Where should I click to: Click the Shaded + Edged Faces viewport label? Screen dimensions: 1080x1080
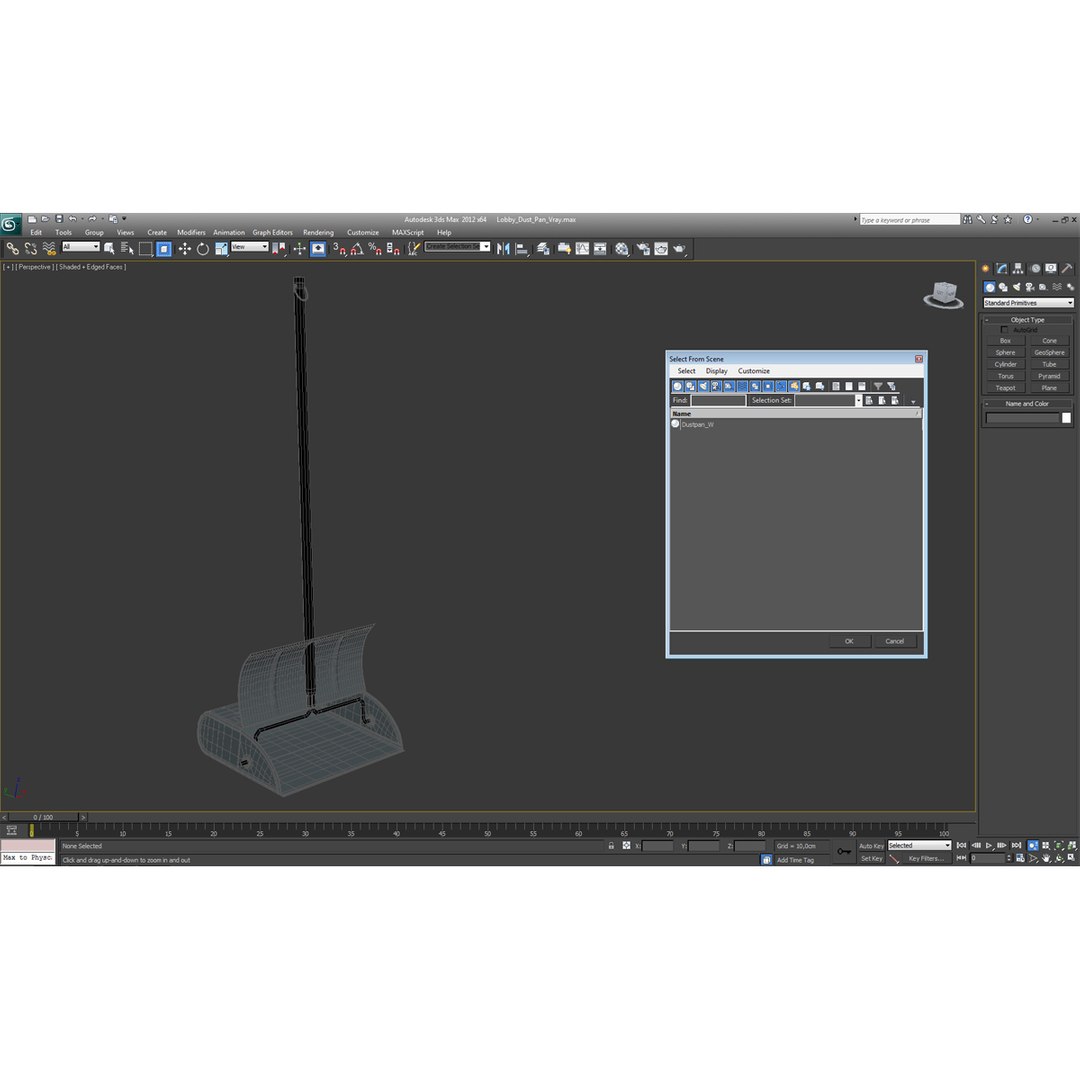coord(92,267)
